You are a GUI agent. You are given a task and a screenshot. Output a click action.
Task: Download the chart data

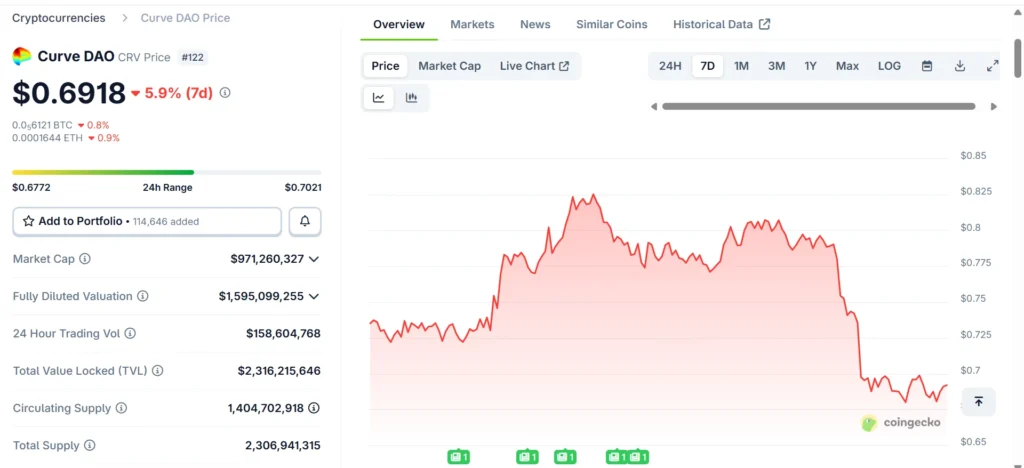[x=959, y=66]
